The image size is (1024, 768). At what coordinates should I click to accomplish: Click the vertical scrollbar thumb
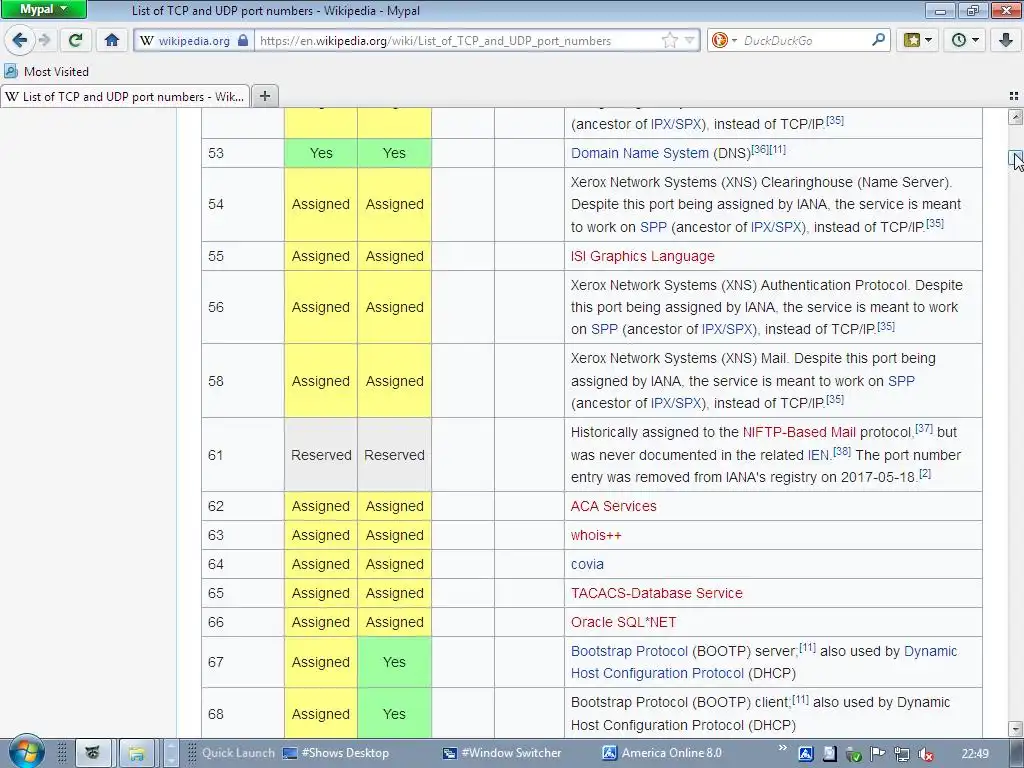pyautogui.click(x=1015, y=158)
